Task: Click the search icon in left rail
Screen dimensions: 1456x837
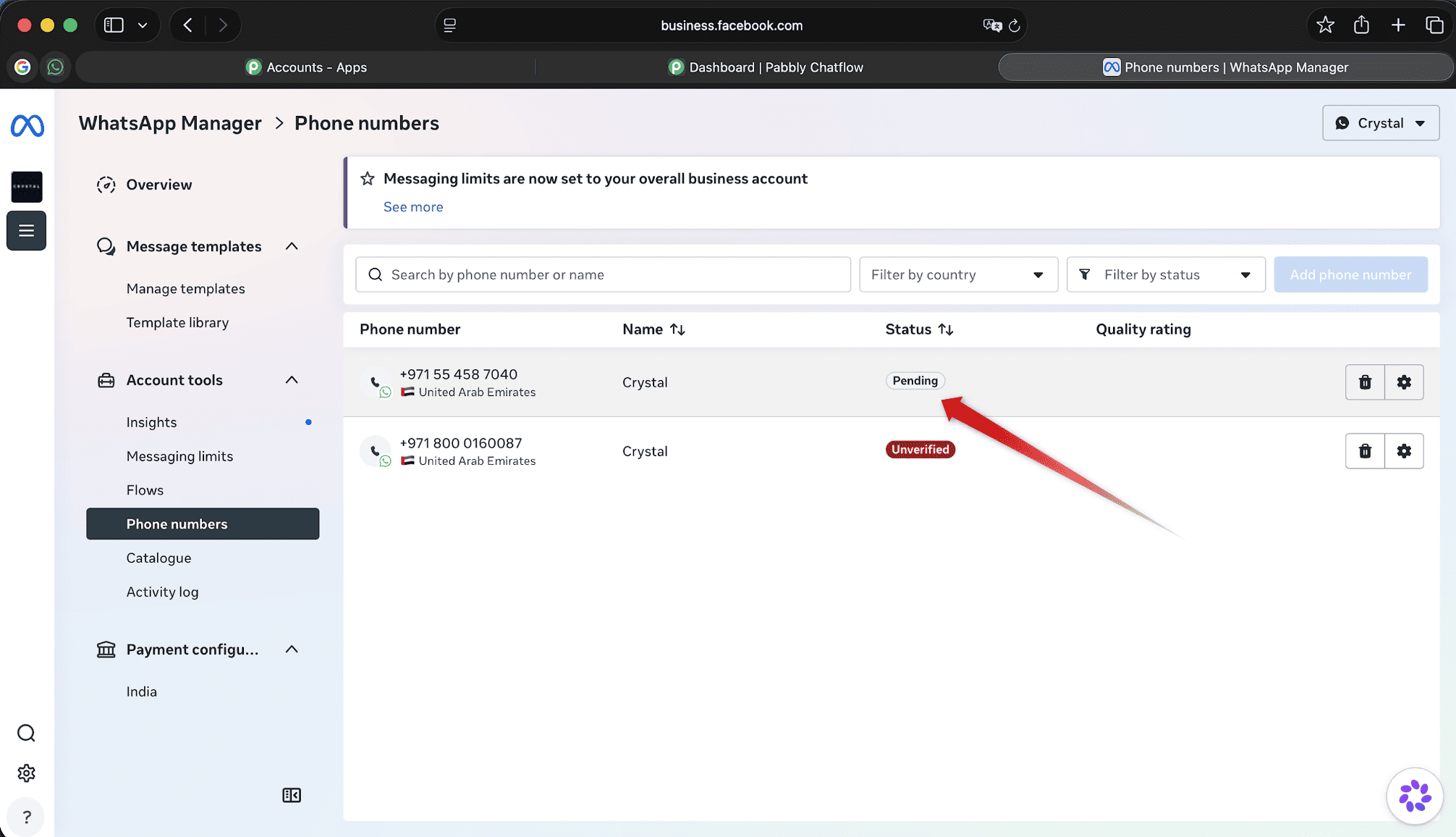Action: pos(26,733)
